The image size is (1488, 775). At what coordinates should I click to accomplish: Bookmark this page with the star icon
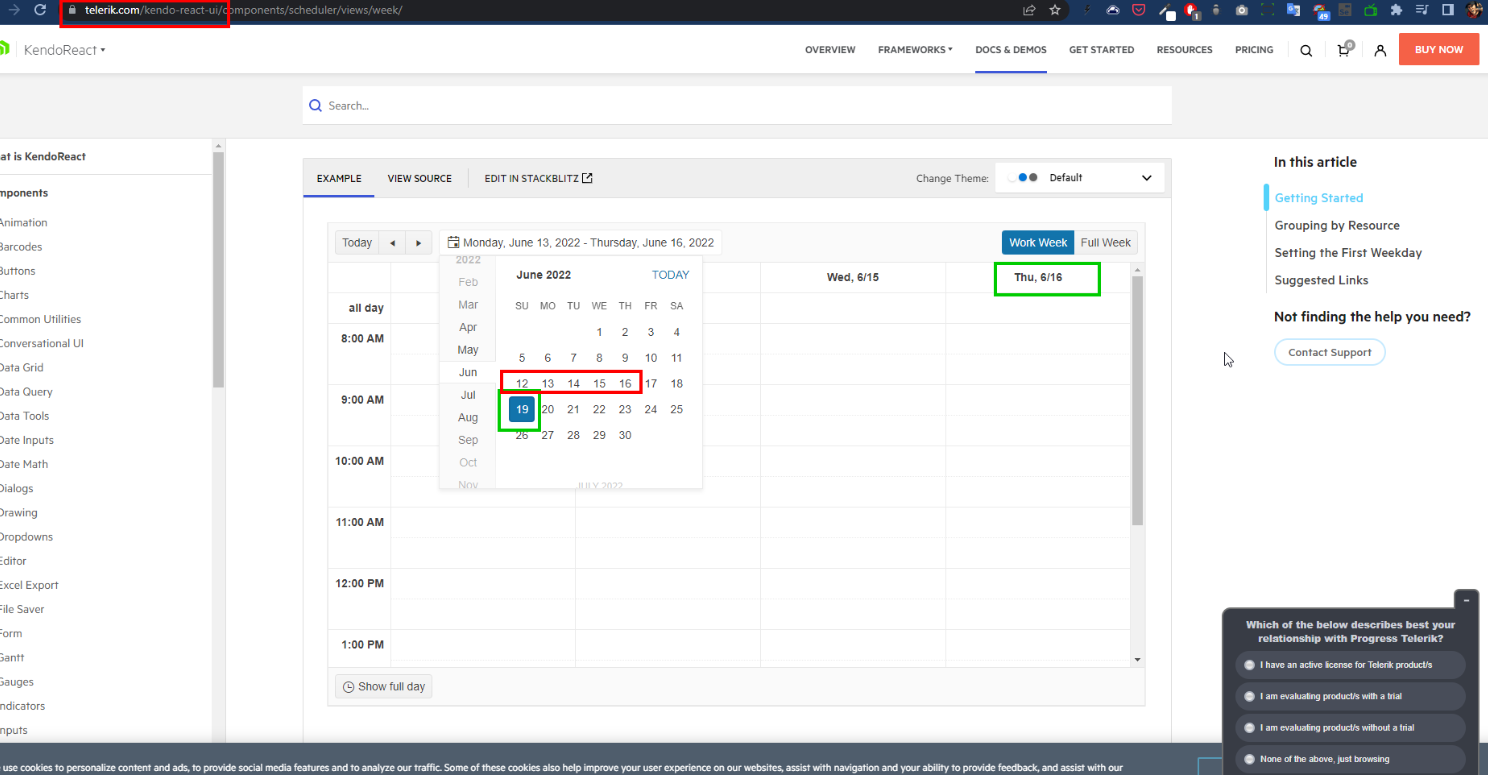[1055, 10]
